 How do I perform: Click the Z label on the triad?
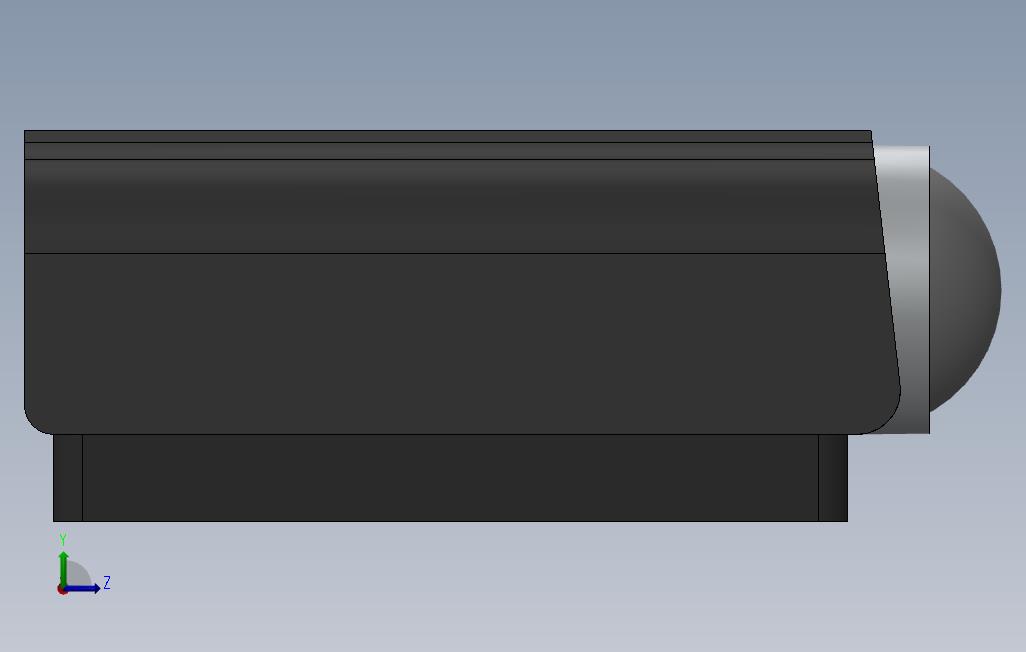pos(107,583)
